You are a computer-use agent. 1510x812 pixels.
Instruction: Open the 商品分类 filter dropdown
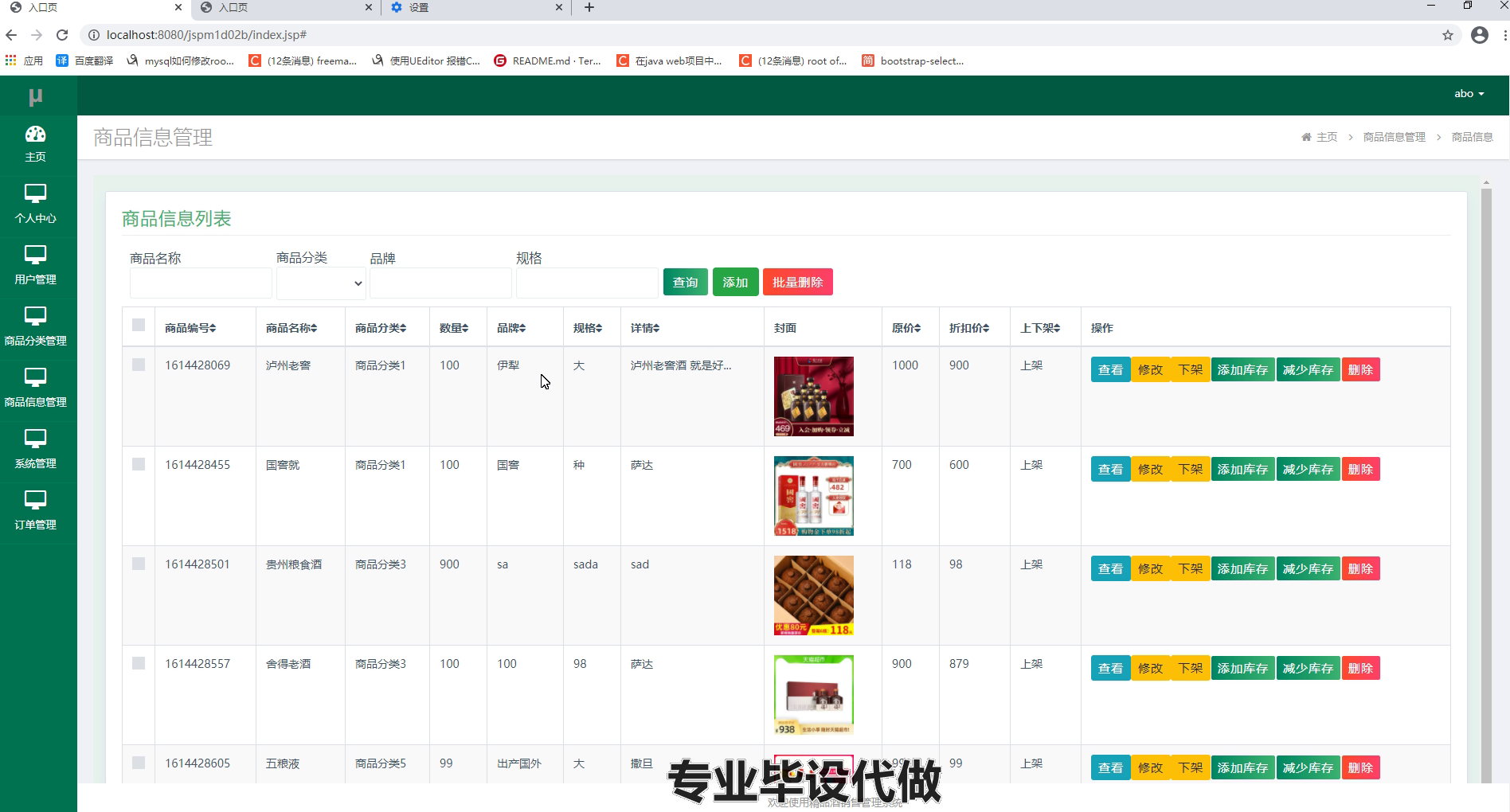(321, 283)
